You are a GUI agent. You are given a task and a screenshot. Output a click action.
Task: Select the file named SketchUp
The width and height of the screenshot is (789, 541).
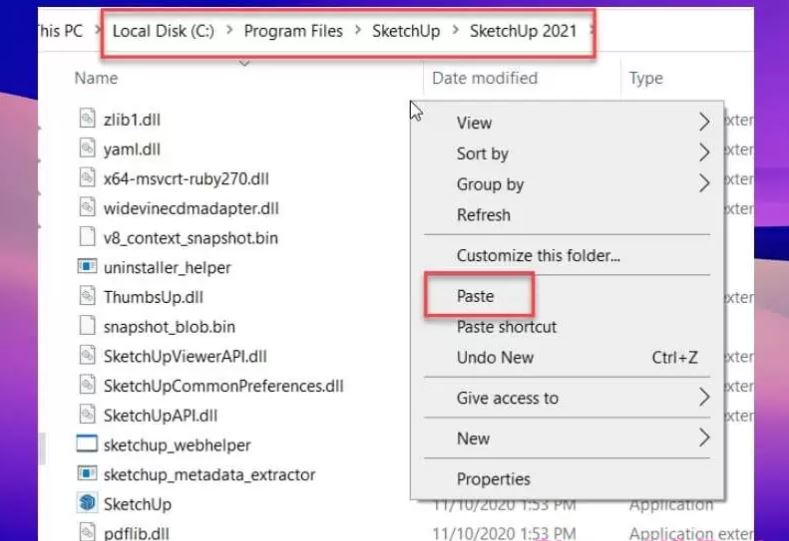point(137,504)
